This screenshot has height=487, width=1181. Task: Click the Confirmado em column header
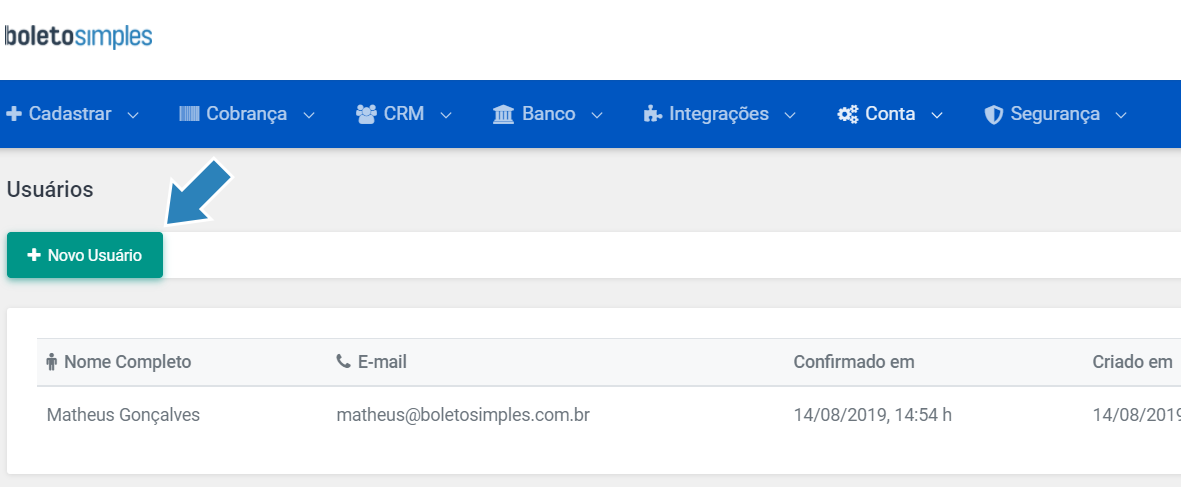(854, 362)
